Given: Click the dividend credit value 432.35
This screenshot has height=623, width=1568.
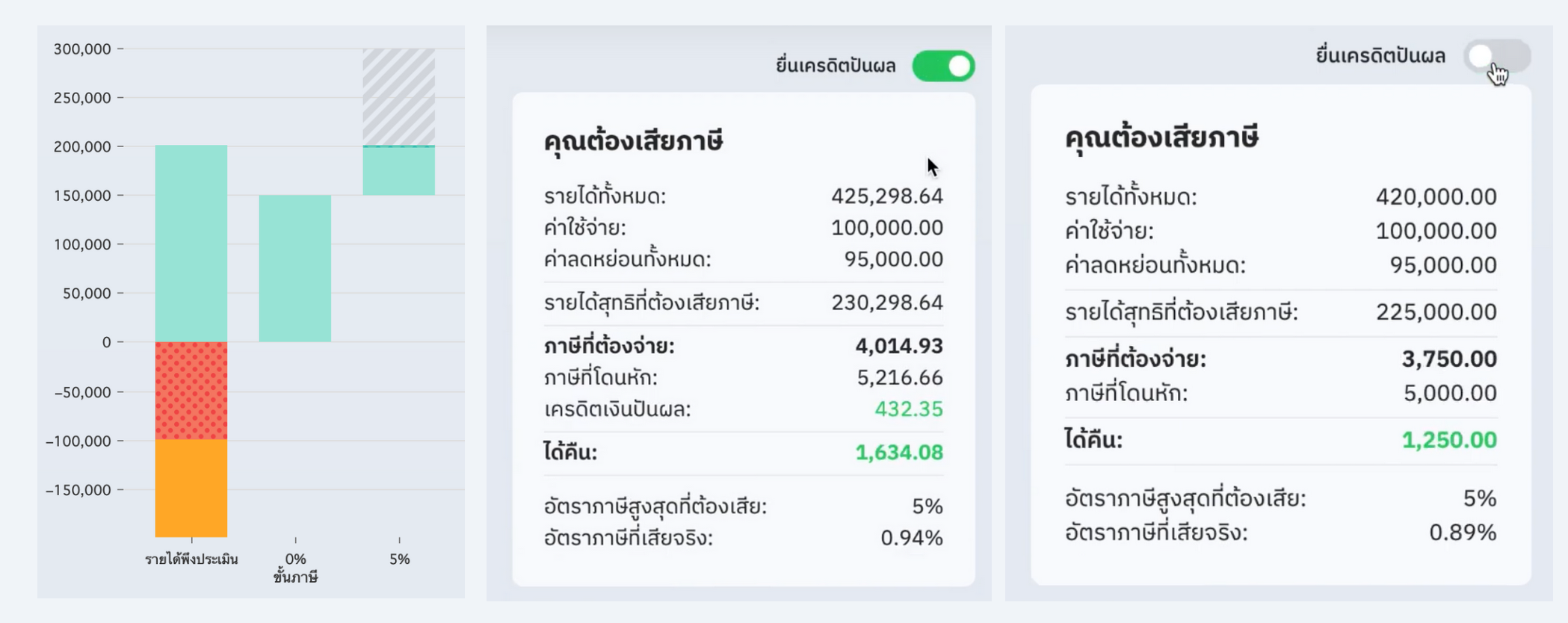Looking at the screenshot, I should [x=908, y=409].
